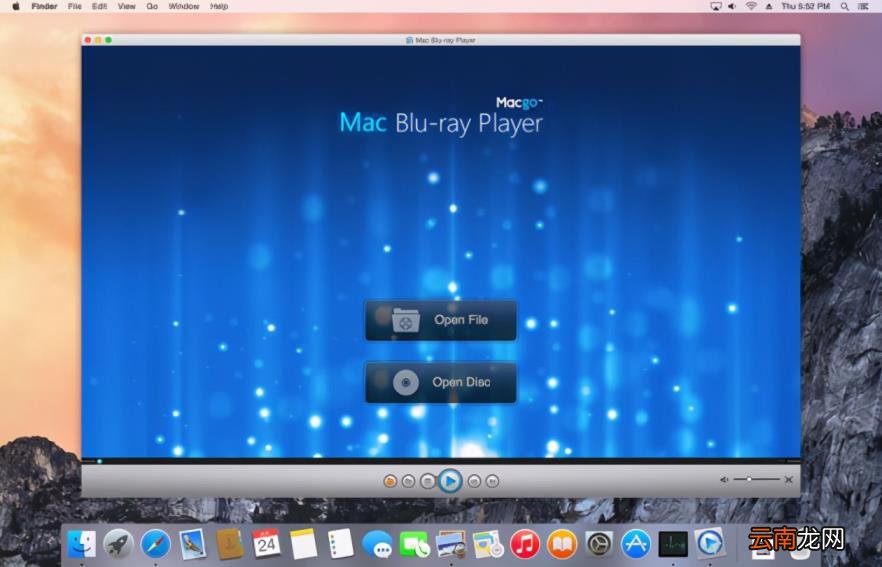Open the Edit menu
Image resolution: width=882 pixels, height=567 pixels.
pyautogui.click(x=100, y=6)
